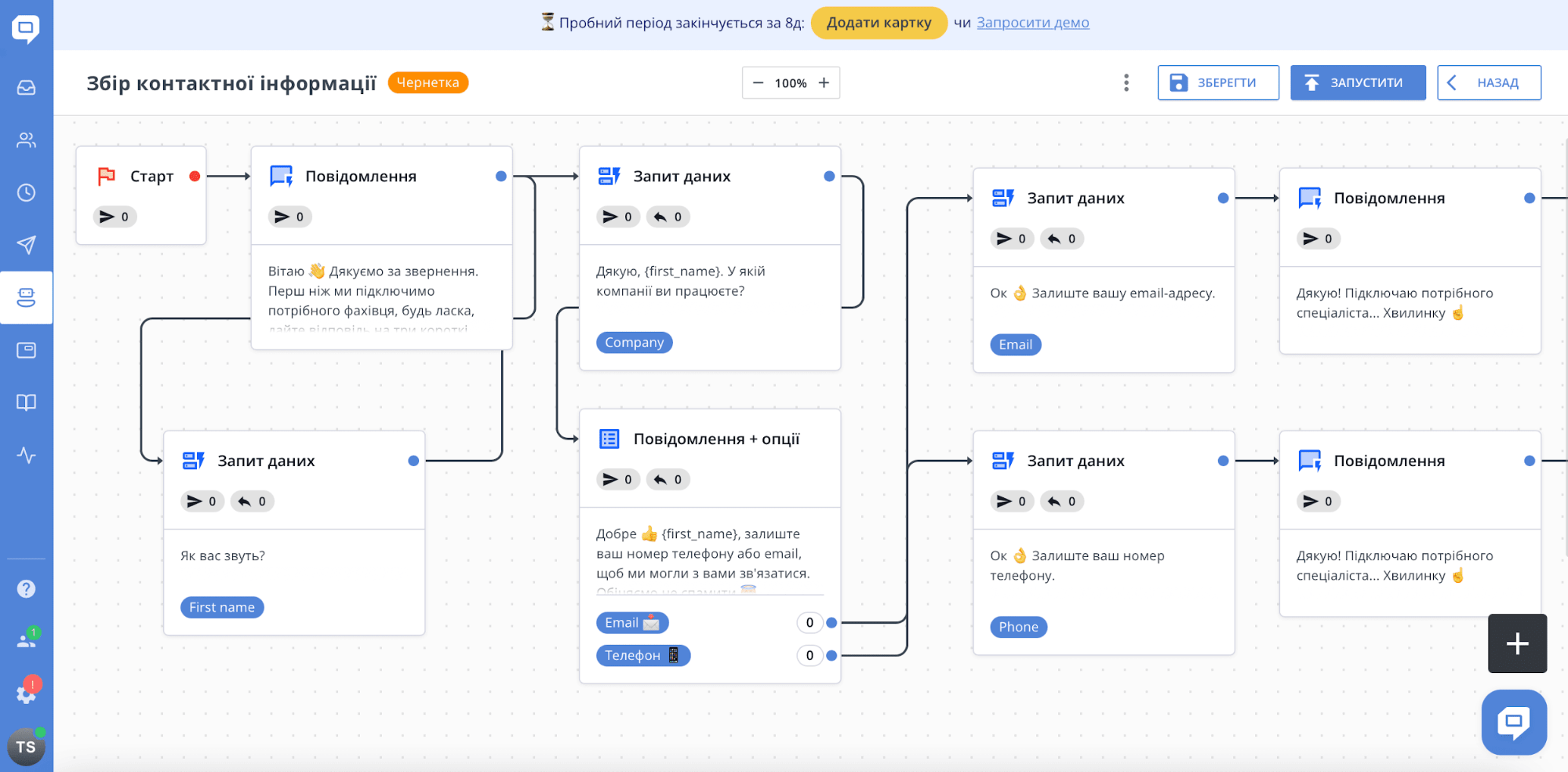Select the email-адресу data request node icon
The width and height of the screenshot is (1568, 772).
[x=1003, y=198]
